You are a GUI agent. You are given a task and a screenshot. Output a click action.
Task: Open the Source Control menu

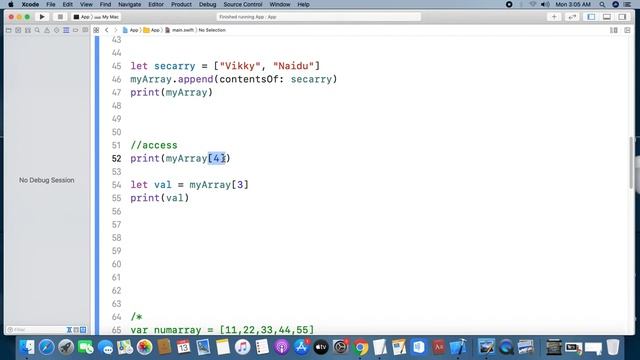[x=243, y=4]
